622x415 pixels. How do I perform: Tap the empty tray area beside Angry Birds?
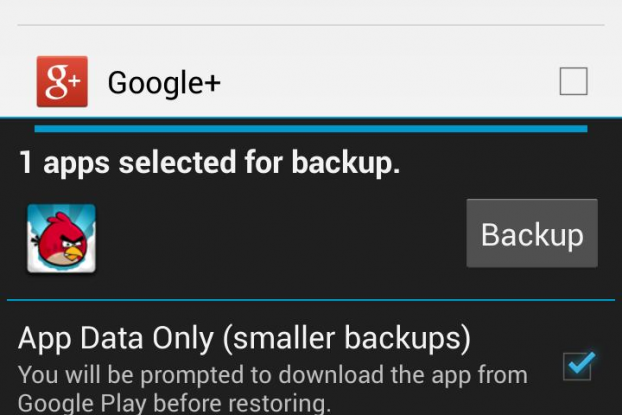[280, 238]
